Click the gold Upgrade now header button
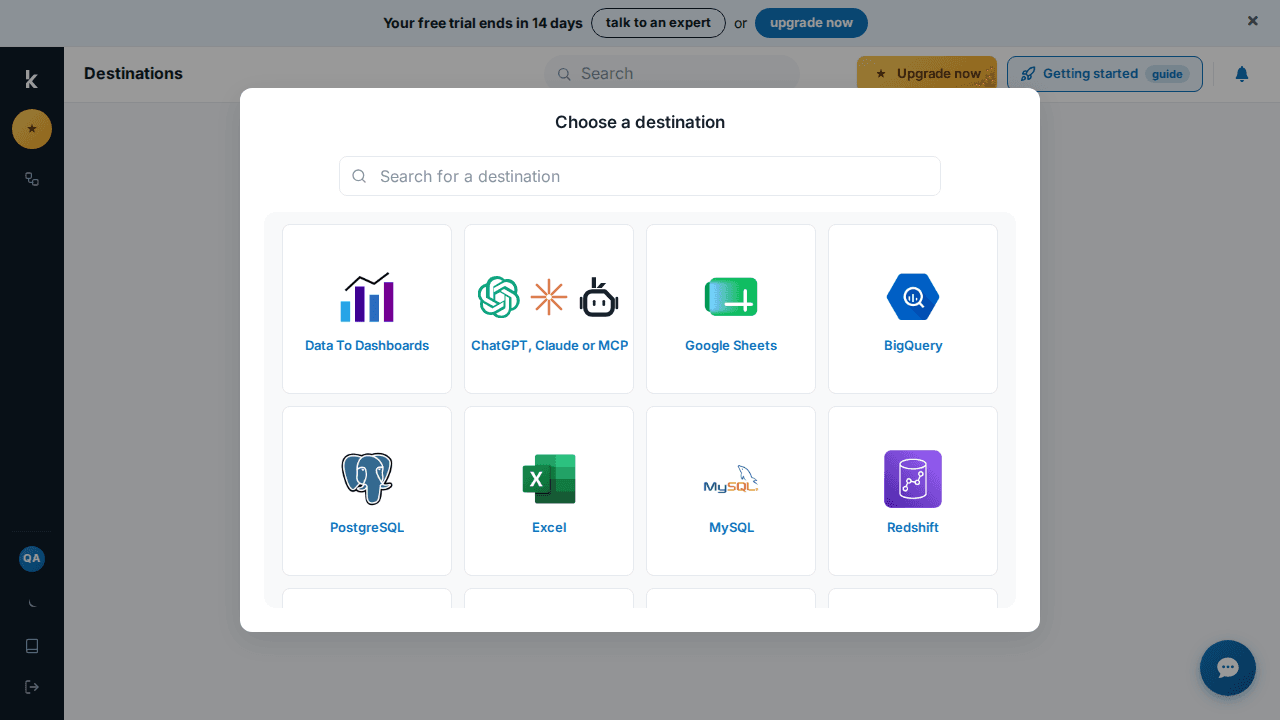1280x720 pixels. tap(927, 74)
